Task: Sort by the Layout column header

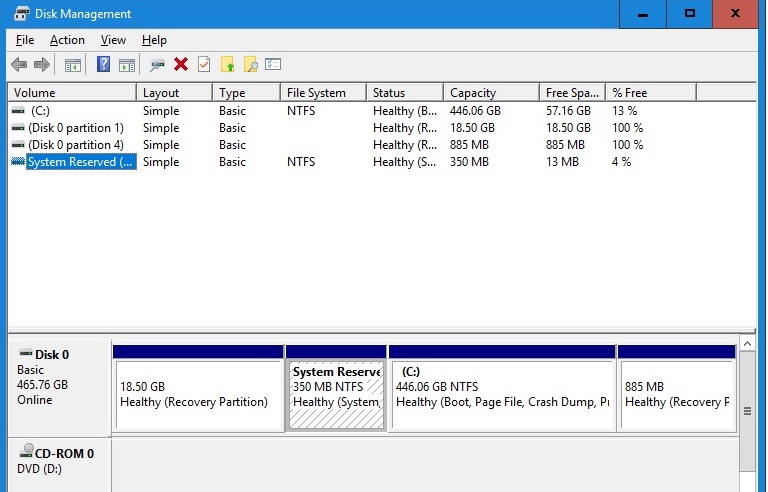Action: click(x=174, y=93)
